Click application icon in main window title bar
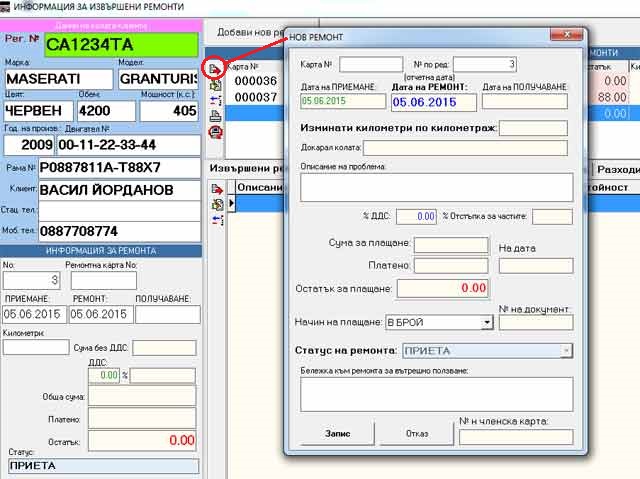This screenshot has width=640, height=479. [x=5, y=7]
